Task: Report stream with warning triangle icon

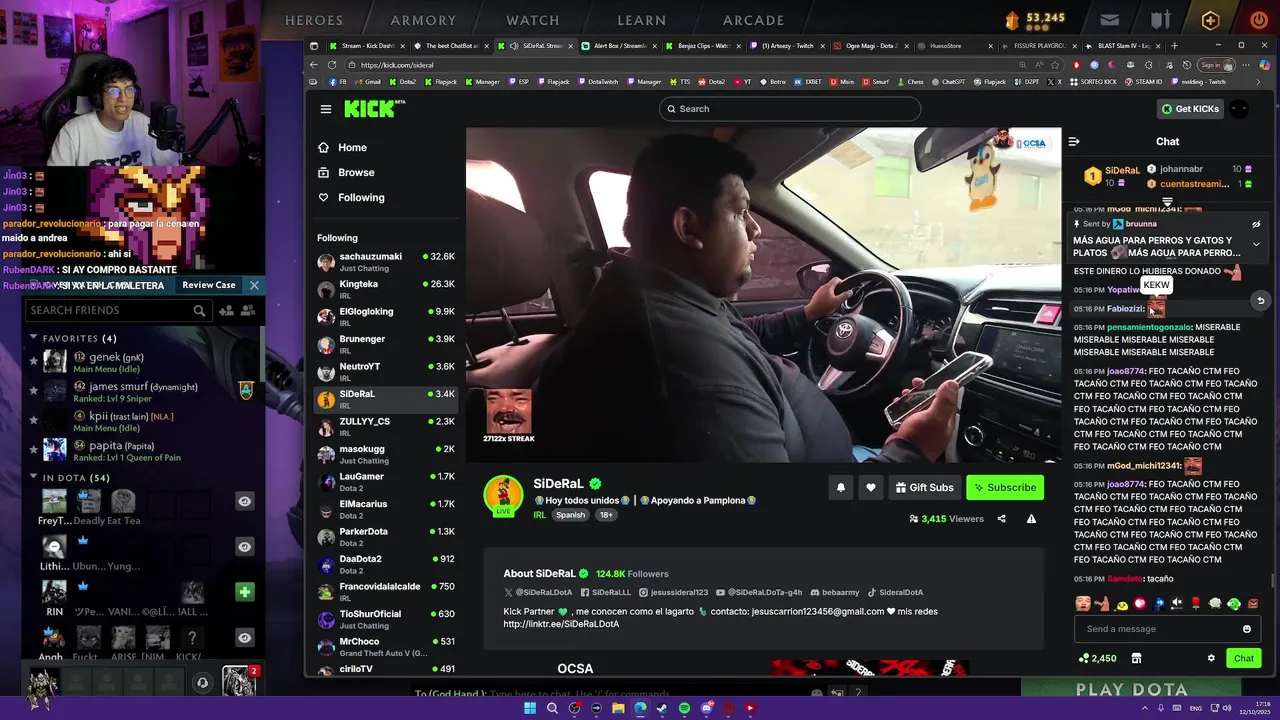Action: pos(1031,519)
